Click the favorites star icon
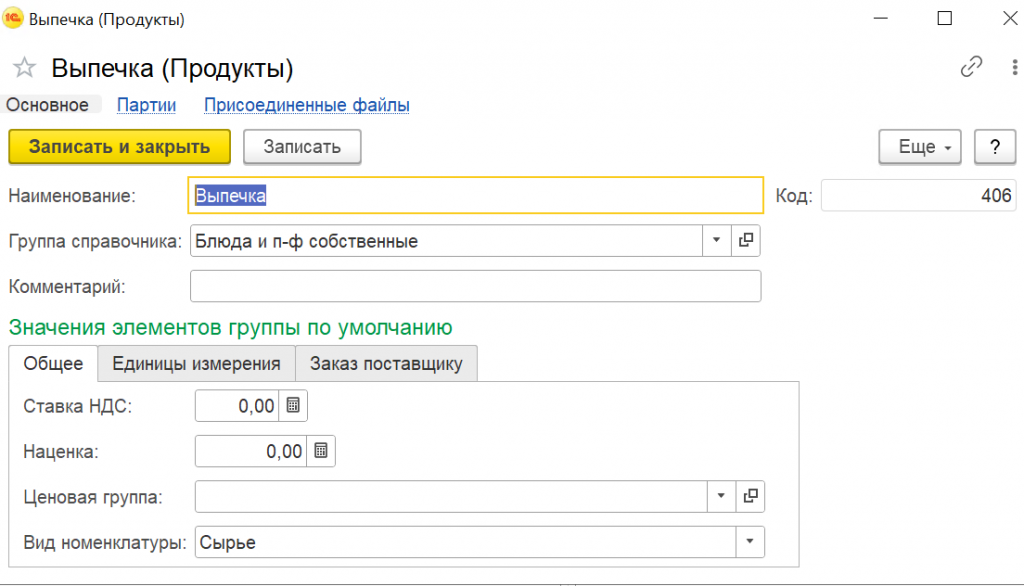This screenshot has width=1024, height=586. pyautogui.click(x=24, y=68)
